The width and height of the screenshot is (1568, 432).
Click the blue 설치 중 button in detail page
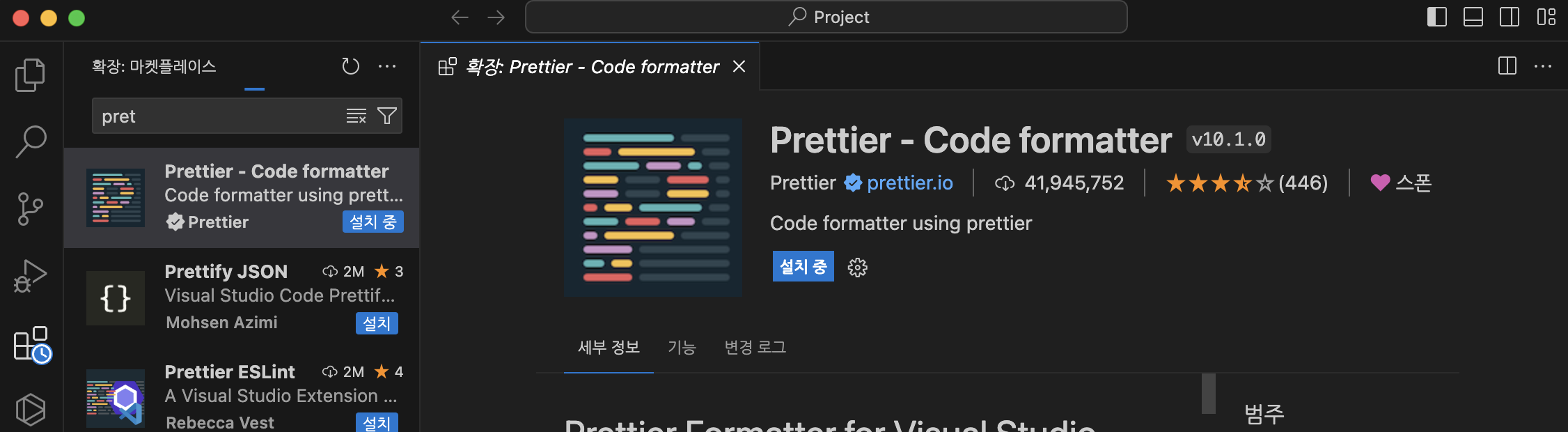tap(803, 267)
